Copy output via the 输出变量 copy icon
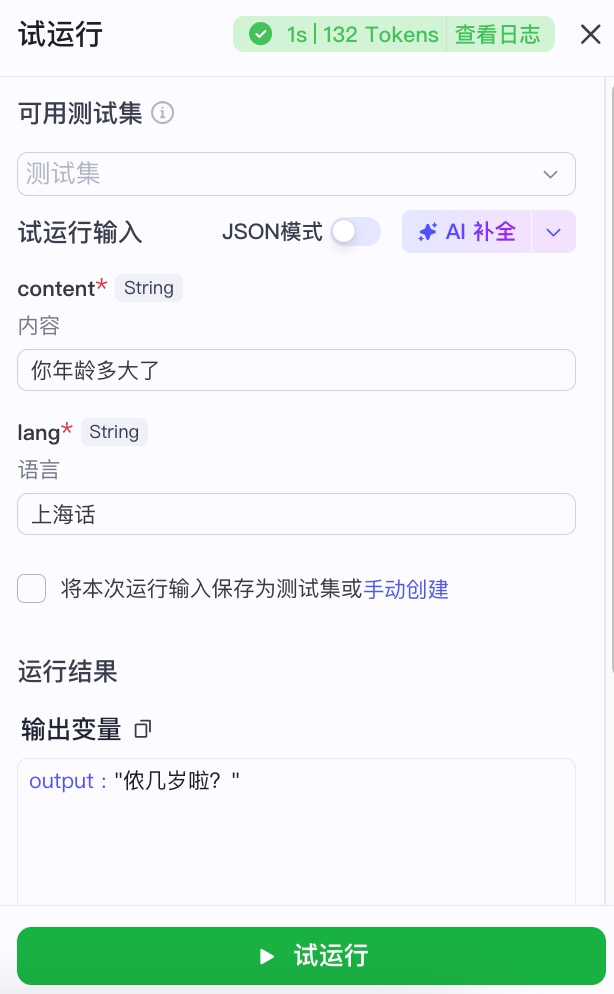Viewport: 614px width, 994px height. pos(142,729)
